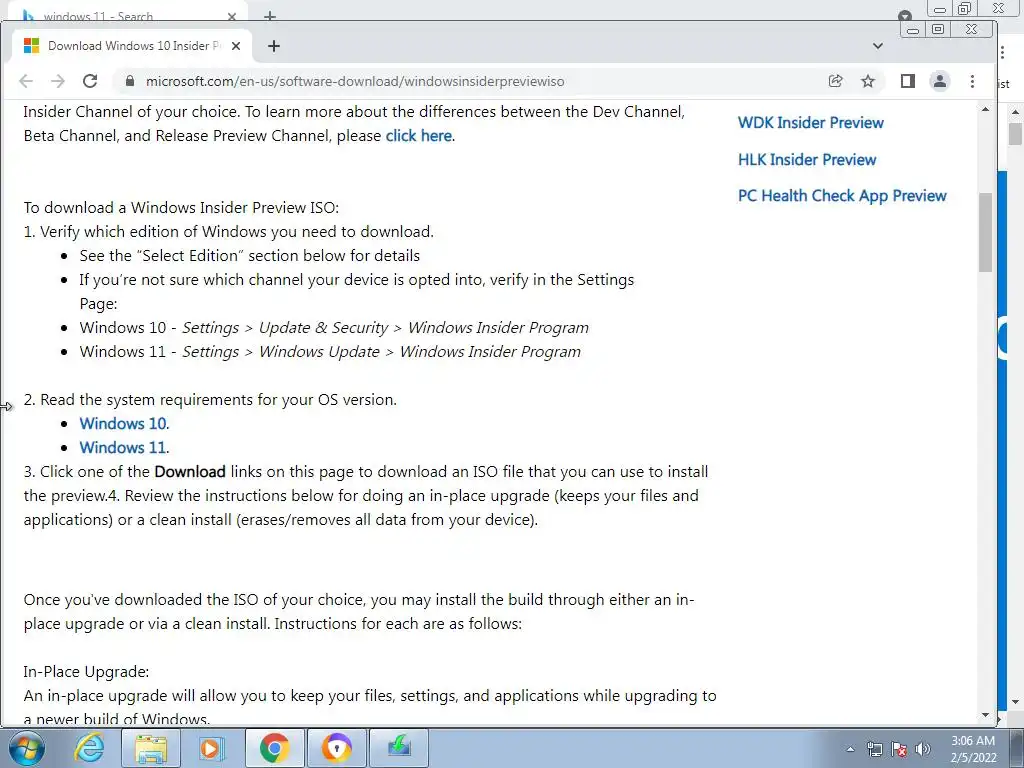Viewport: 1024px width, 768px height.
Task: Open the Chrome side panel
Action: coord(907,81)
